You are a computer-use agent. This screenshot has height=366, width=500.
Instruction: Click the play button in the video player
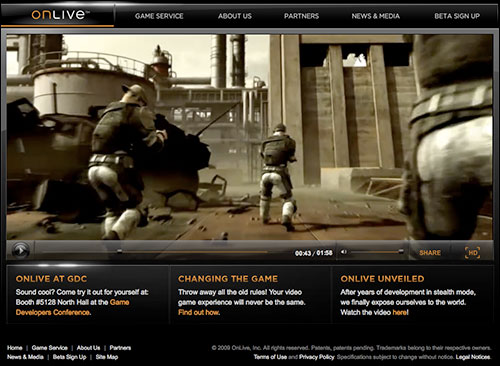(21, 250)
